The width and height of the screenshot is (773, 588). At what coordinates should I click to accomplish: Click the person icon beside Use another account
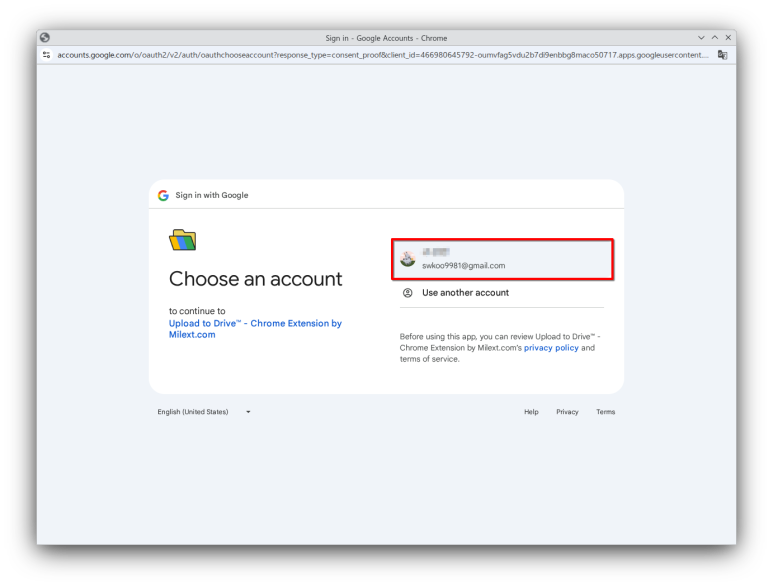tap(408, 293)
